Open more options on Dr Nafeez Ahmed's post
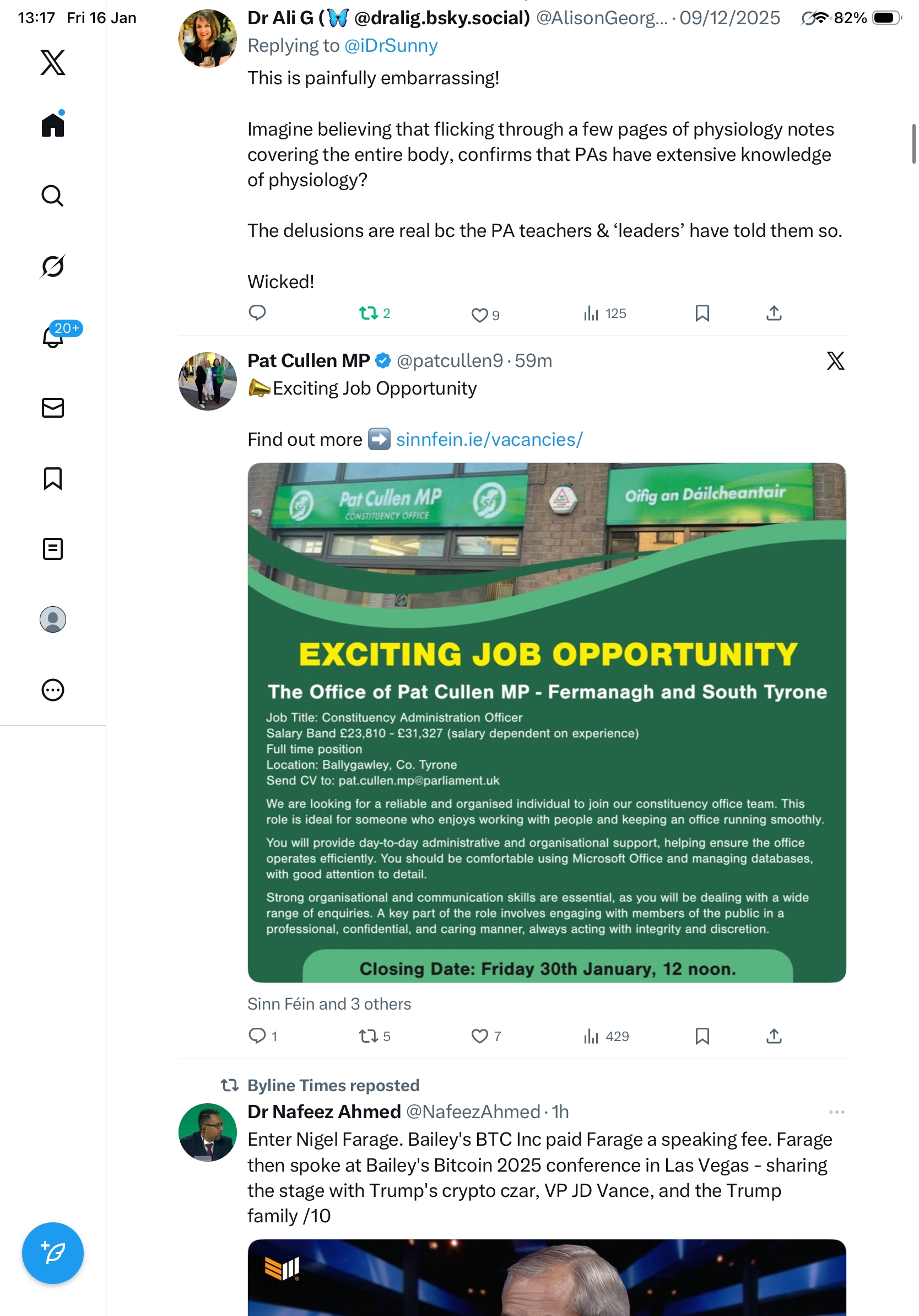The width and height of the screenshot is (919, 1316). point(836,1112)
